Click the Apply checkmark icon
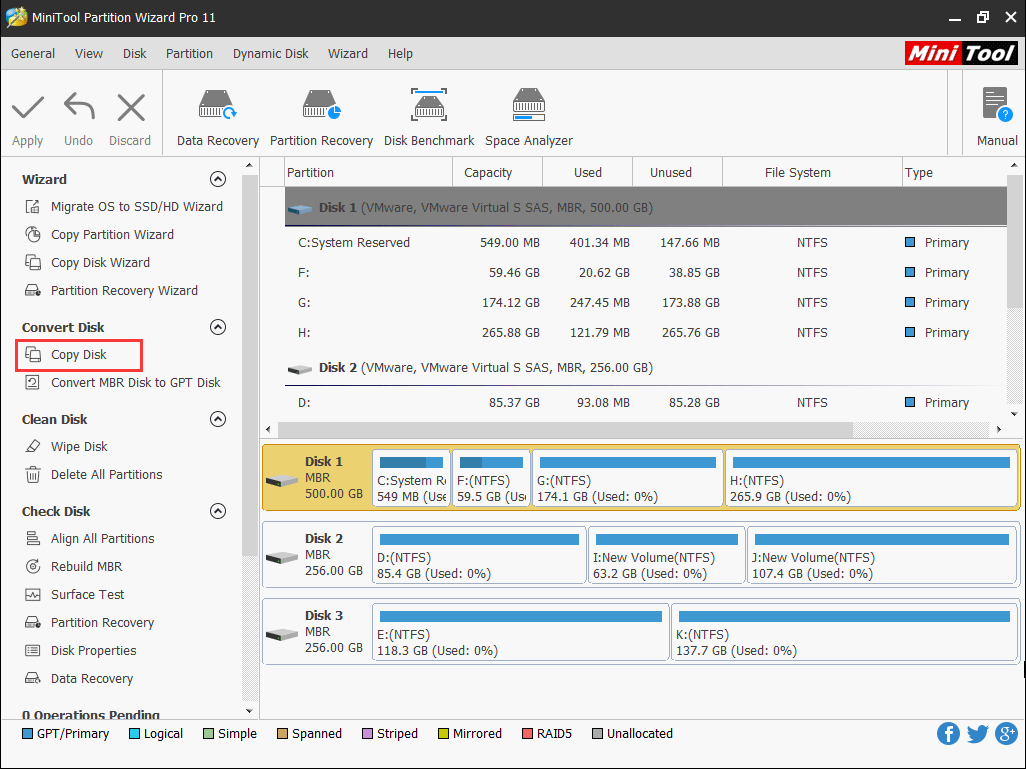The image size is (1026, 769). click(x=28, y=108)
